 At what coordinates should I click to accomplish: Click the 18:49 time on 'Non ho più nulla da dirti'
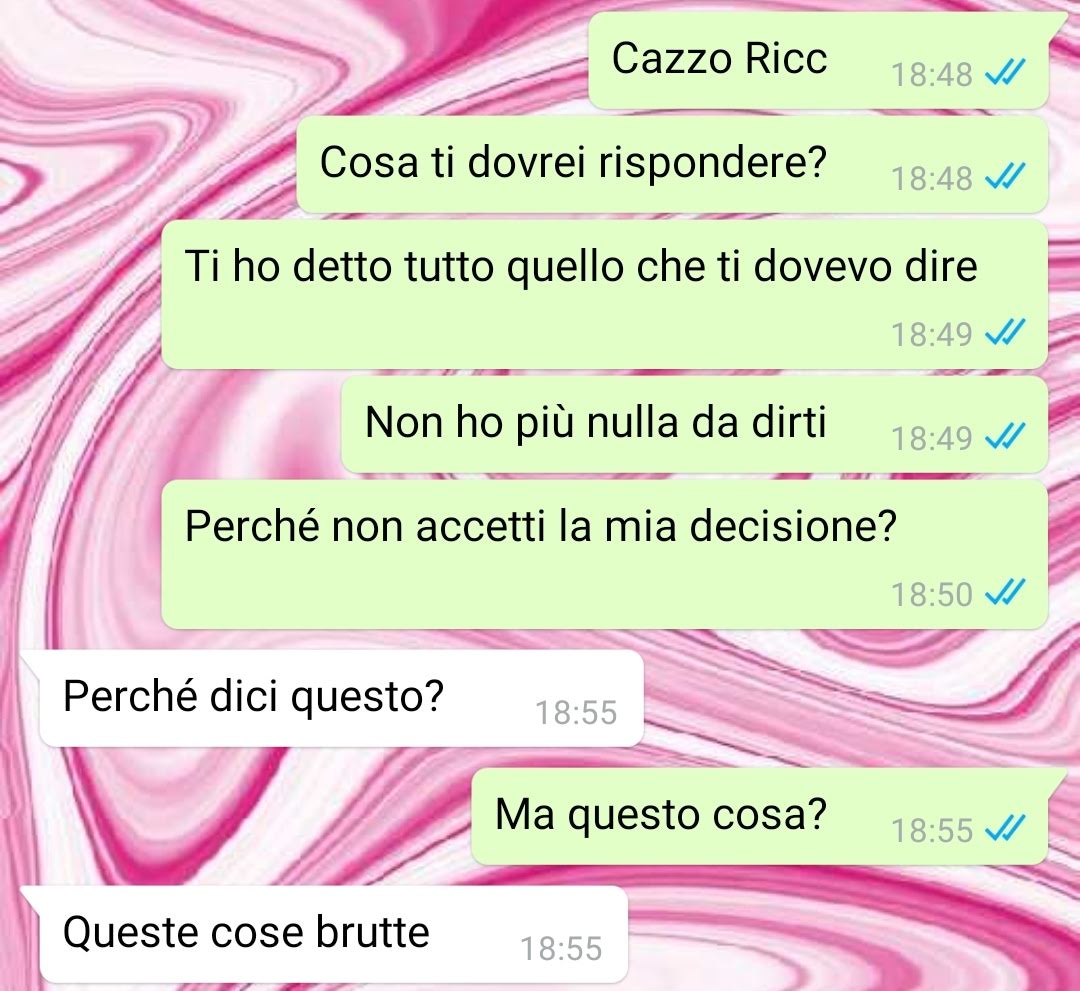point(932,438)
